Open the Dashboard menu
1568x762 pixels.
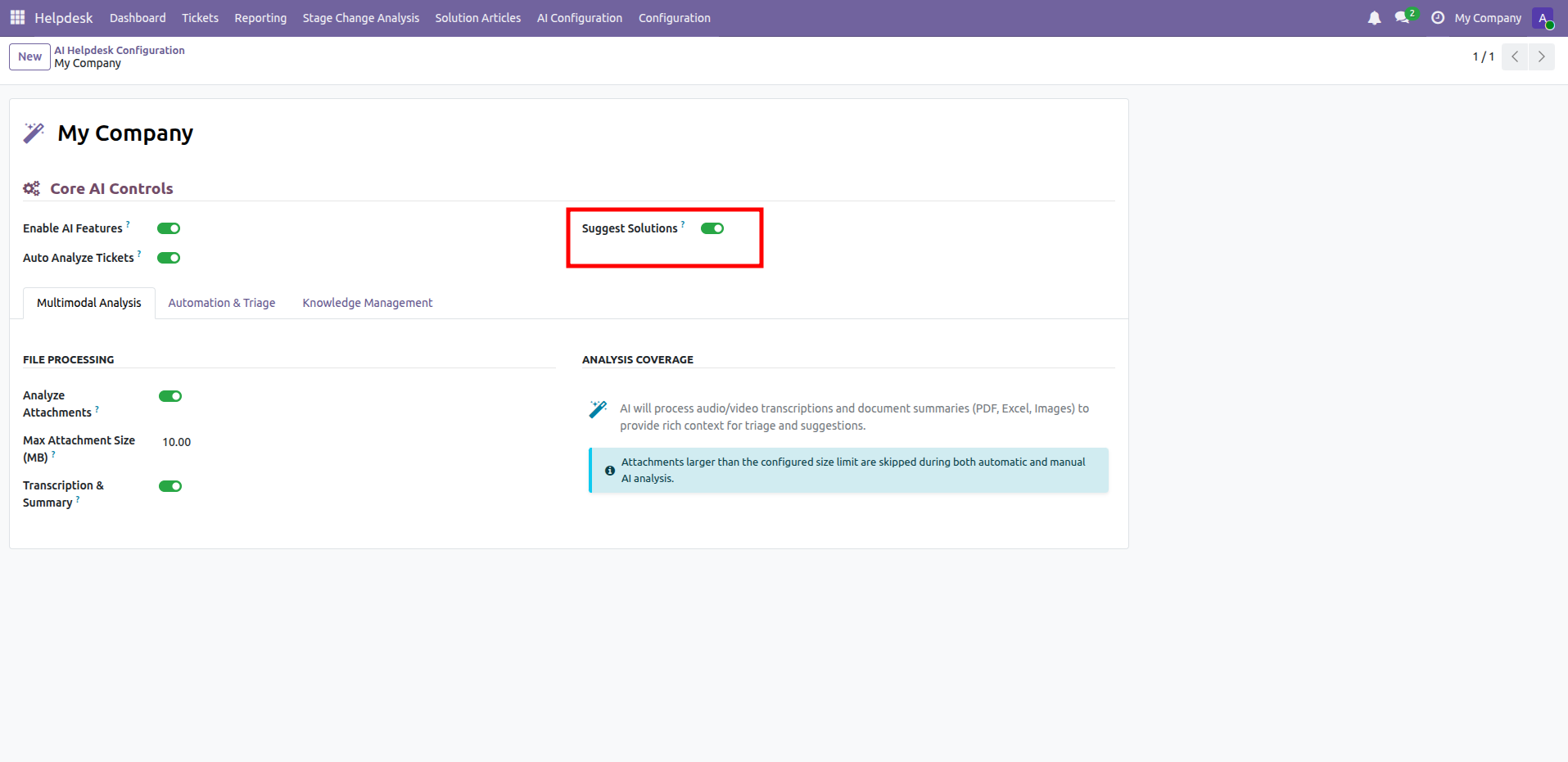pos(138,18)
